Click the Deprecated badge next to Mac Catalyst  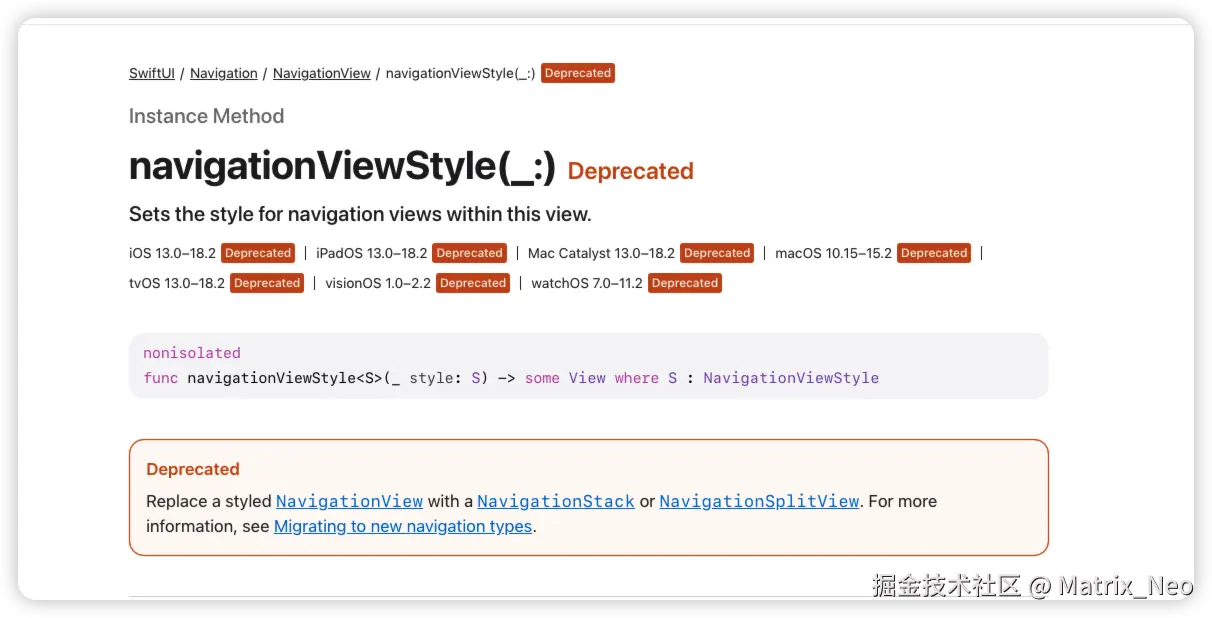pos(717,253)
